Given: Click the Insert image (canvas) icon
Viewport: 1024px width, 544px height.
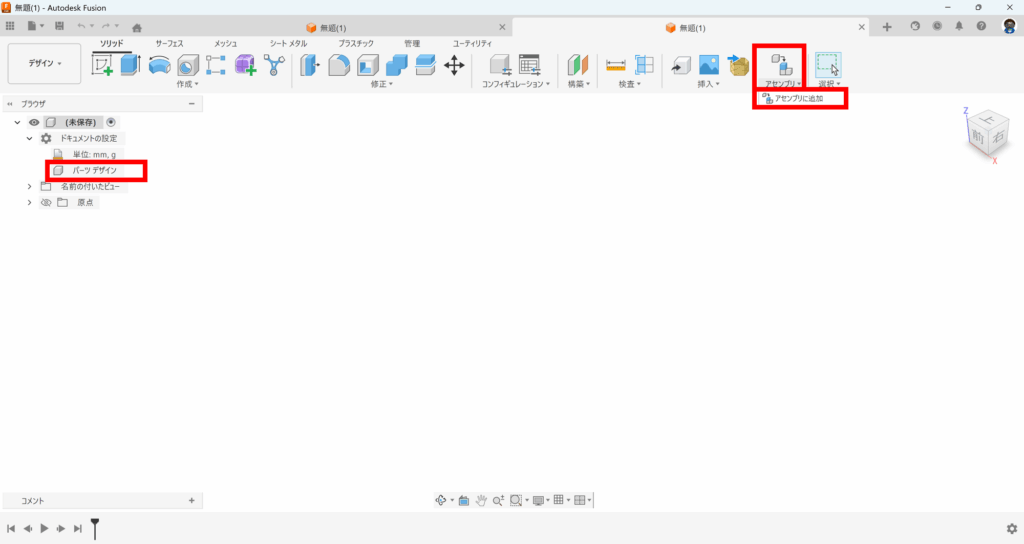Looking at the screenshot, I should coord(709,65).
